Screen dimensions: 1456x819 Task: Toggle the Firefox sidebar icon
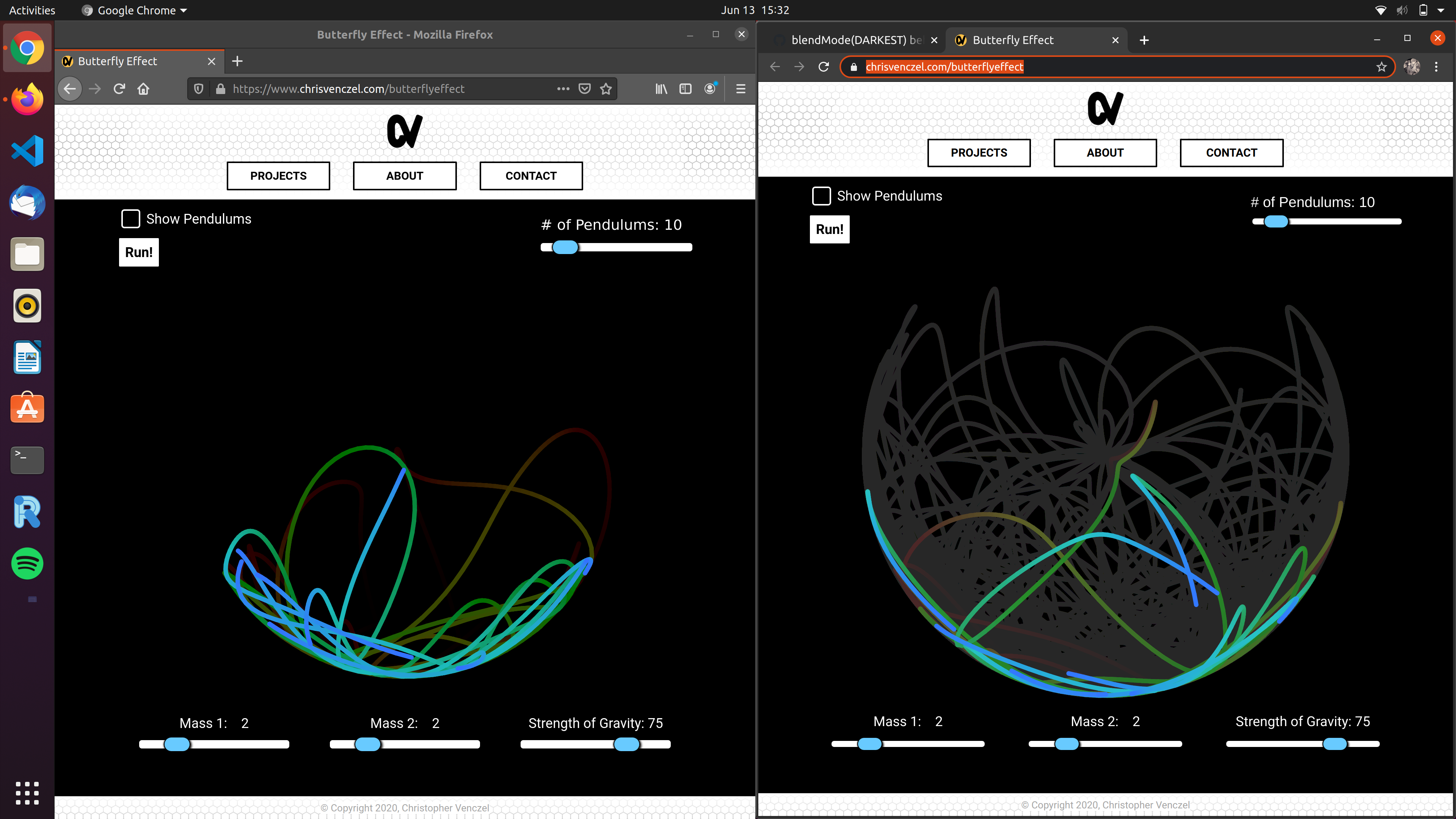[685, 89]
